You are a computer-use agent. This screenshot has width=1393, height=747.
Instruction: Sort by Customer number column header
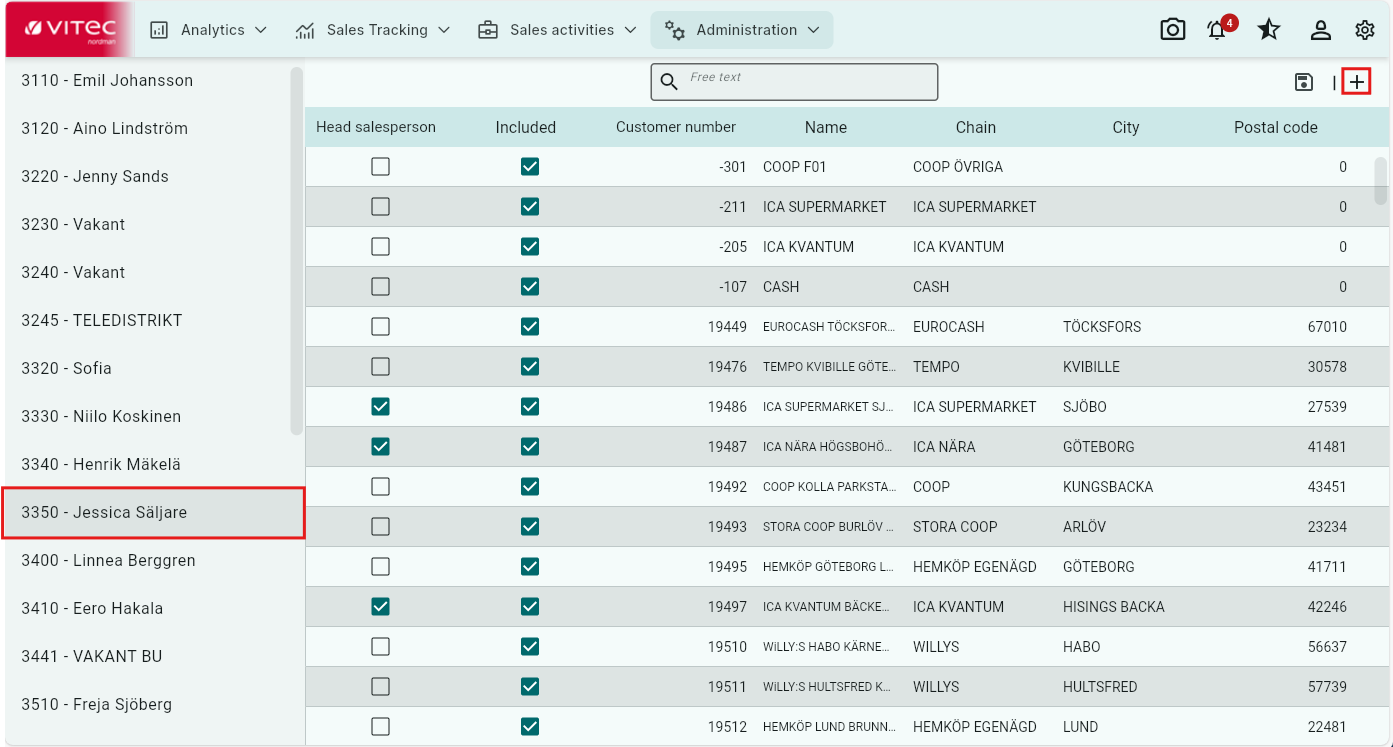[676, 127]
